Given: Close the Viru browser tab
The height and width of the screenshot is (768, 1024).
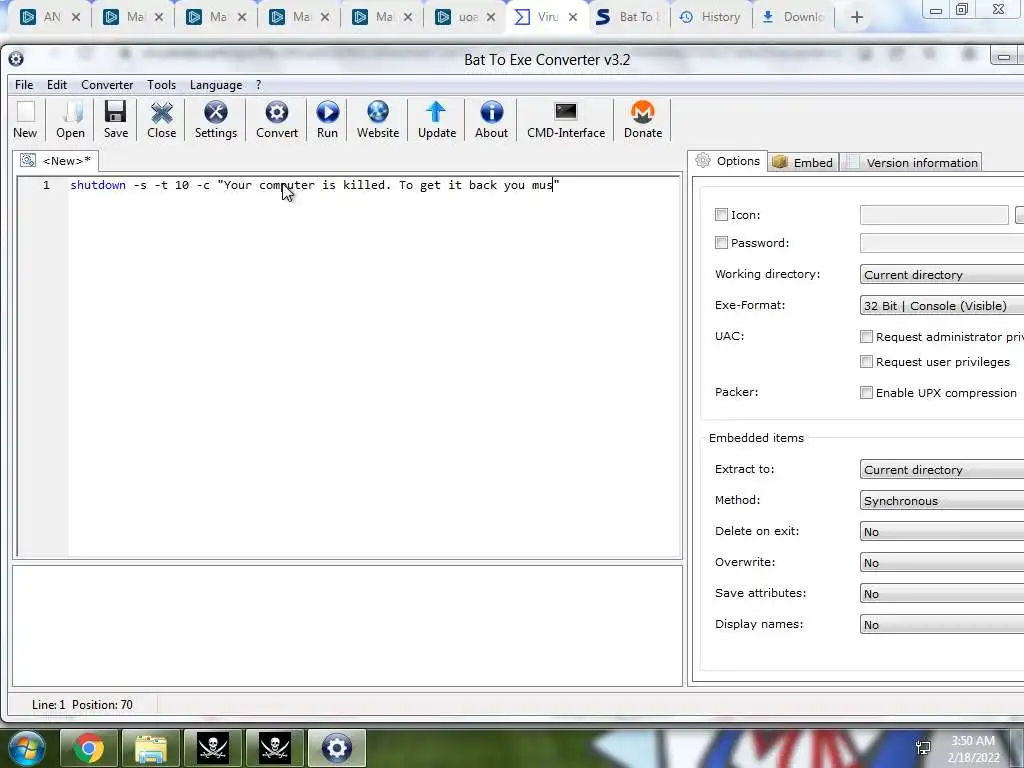Looking at the screenshot, I should tap(573, 18).
